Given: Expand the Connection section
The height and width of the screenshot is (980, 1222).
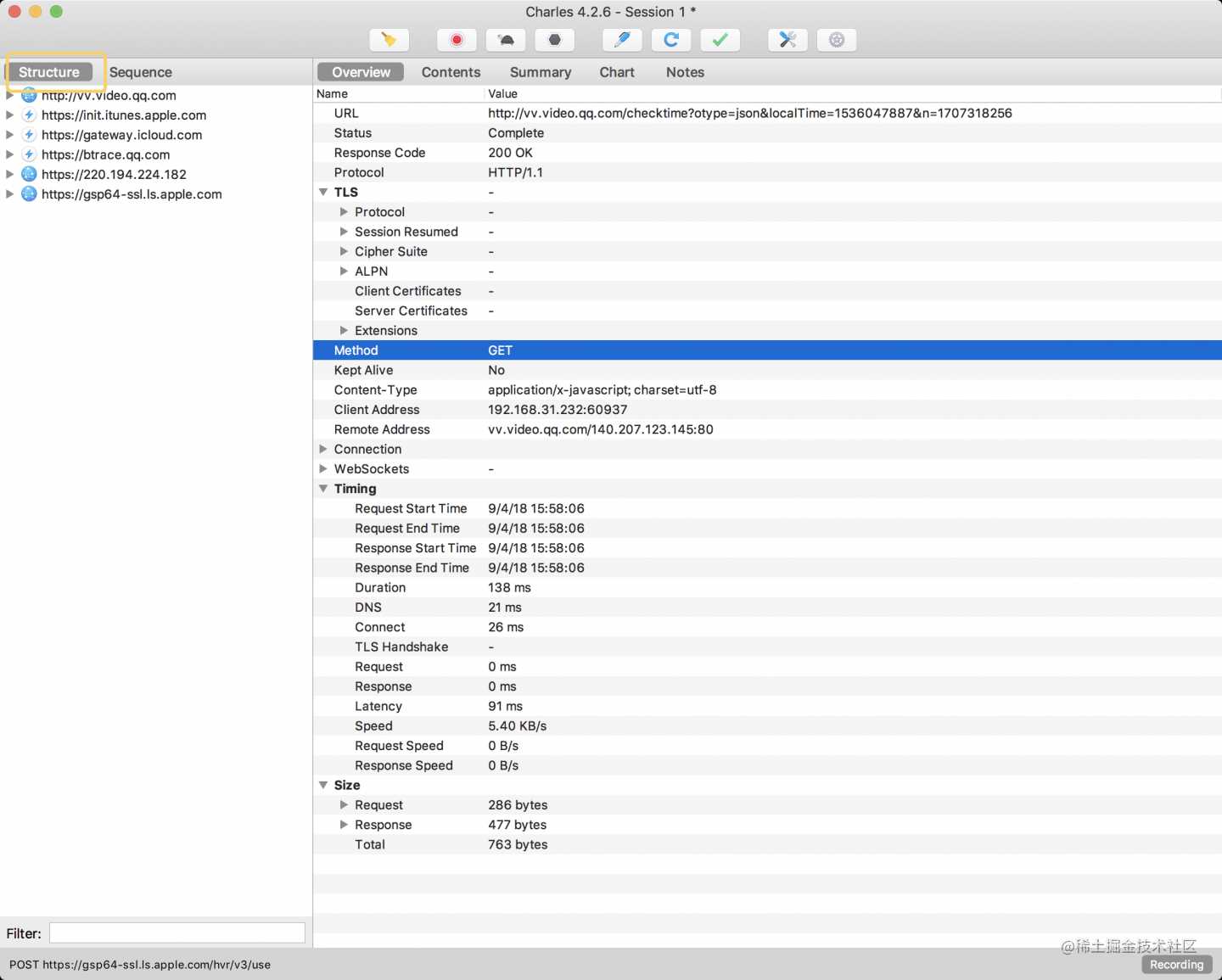Looking at the screenshot, I should point(323,449).
